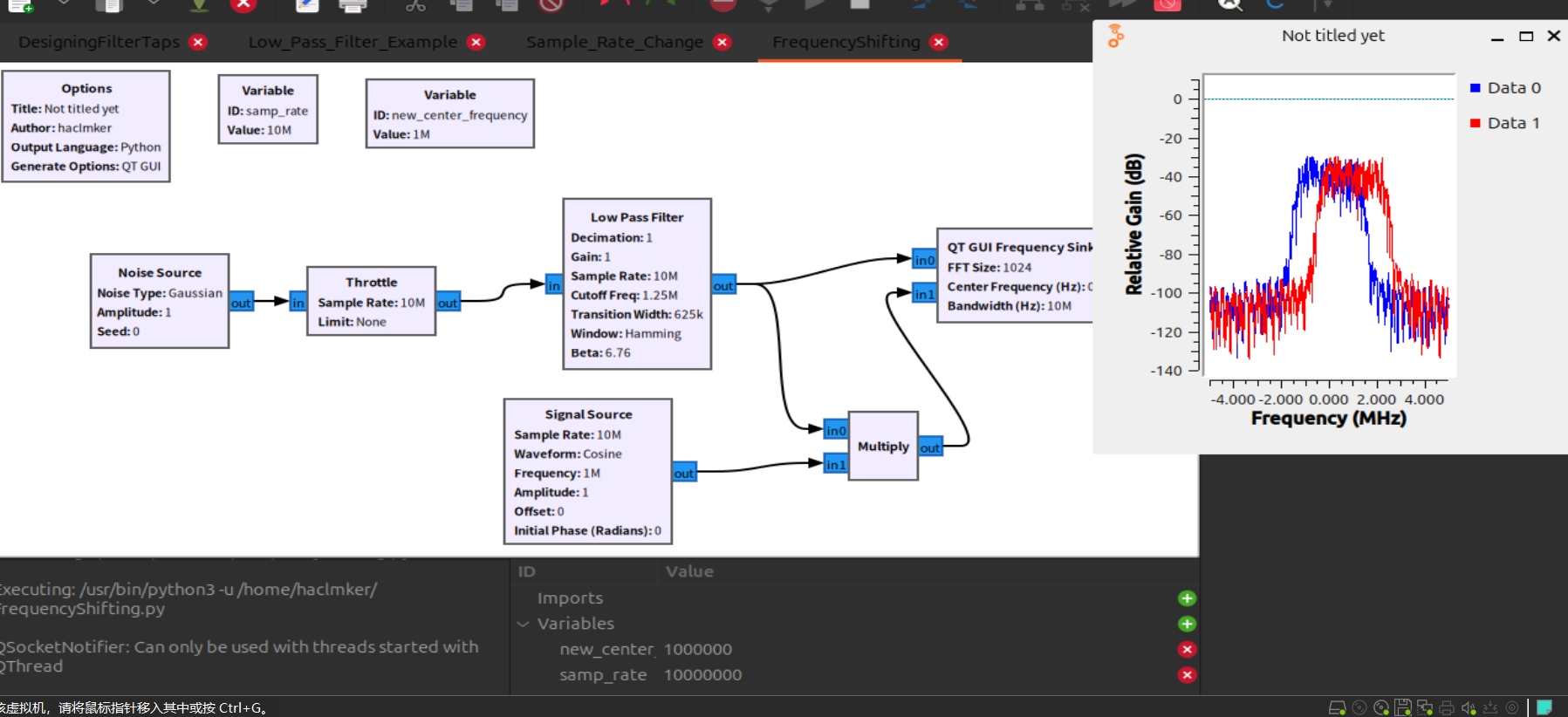
Task: Remove the new_center variable with red X
Action: pyautogui.click(x=1187, y=650)
